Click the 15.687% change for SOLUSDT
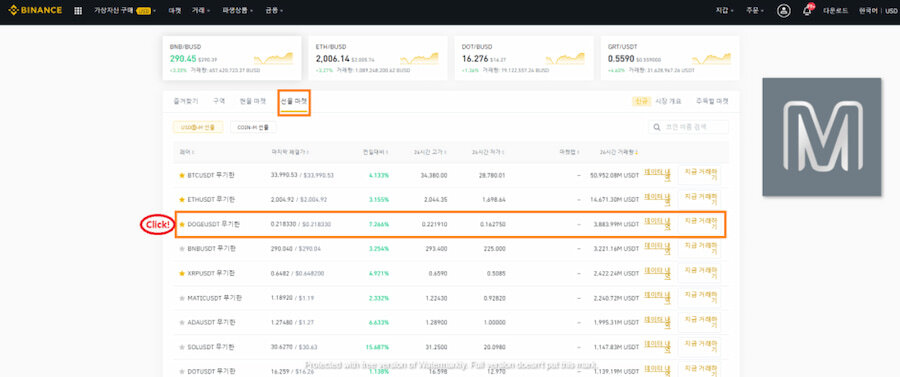Screen dimensions: 900x377 coord(377,347)
